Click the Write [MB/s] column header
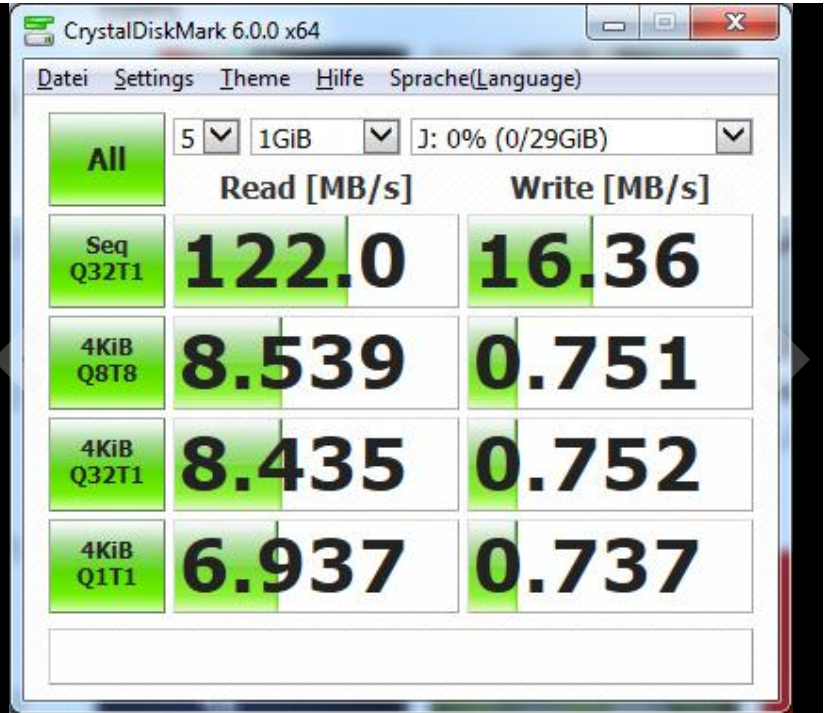Viewport: 825px width, 713px height. (x=610, y=188)
